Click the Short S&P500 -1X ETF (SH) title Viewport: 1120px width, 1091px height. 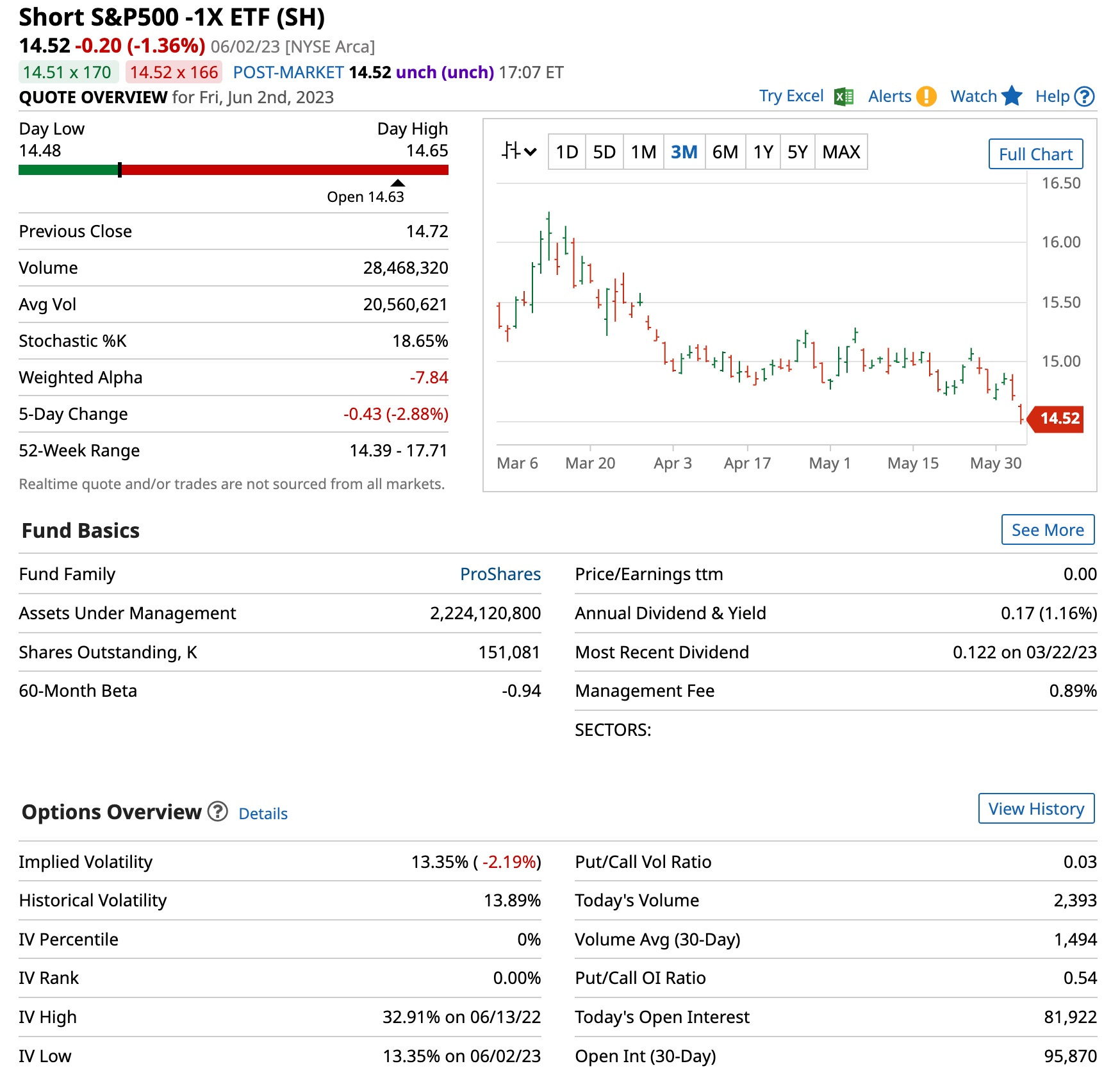172,17
